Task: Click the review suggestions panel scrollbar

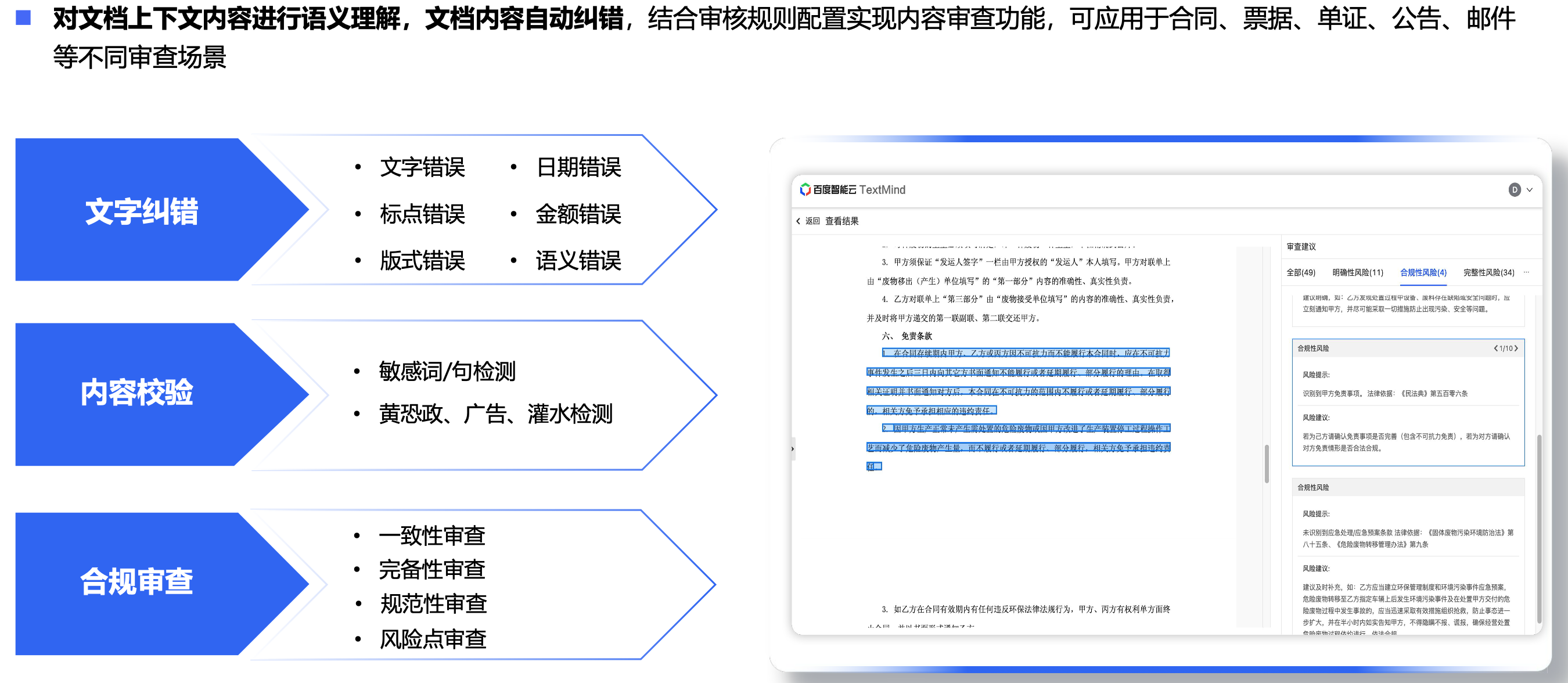Action: (x=1539, y=529)
